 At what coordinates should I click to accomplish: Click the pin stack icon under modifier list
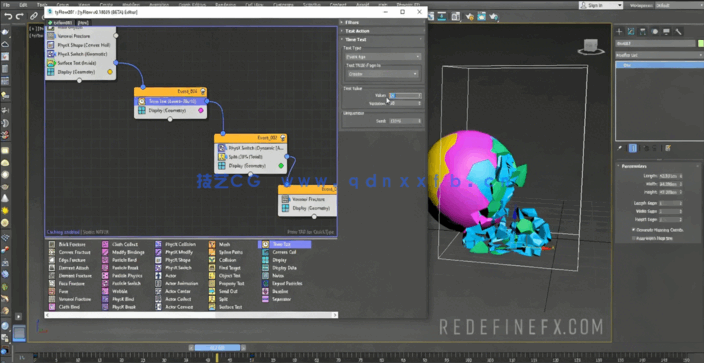coord(620,148)
